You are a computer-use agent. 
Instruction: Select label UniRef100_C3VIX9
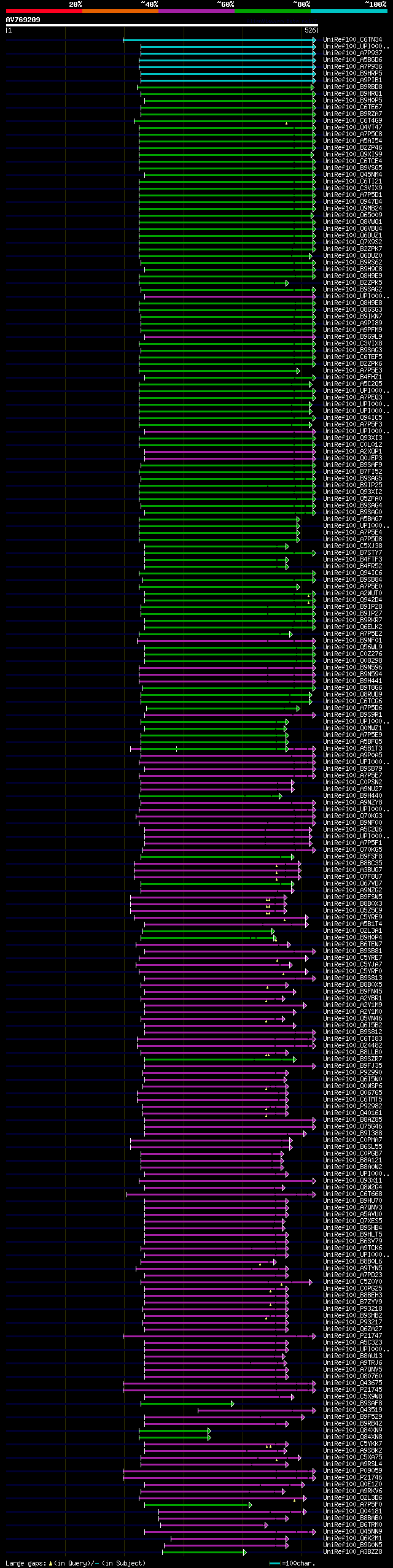(x=352, y=188)
